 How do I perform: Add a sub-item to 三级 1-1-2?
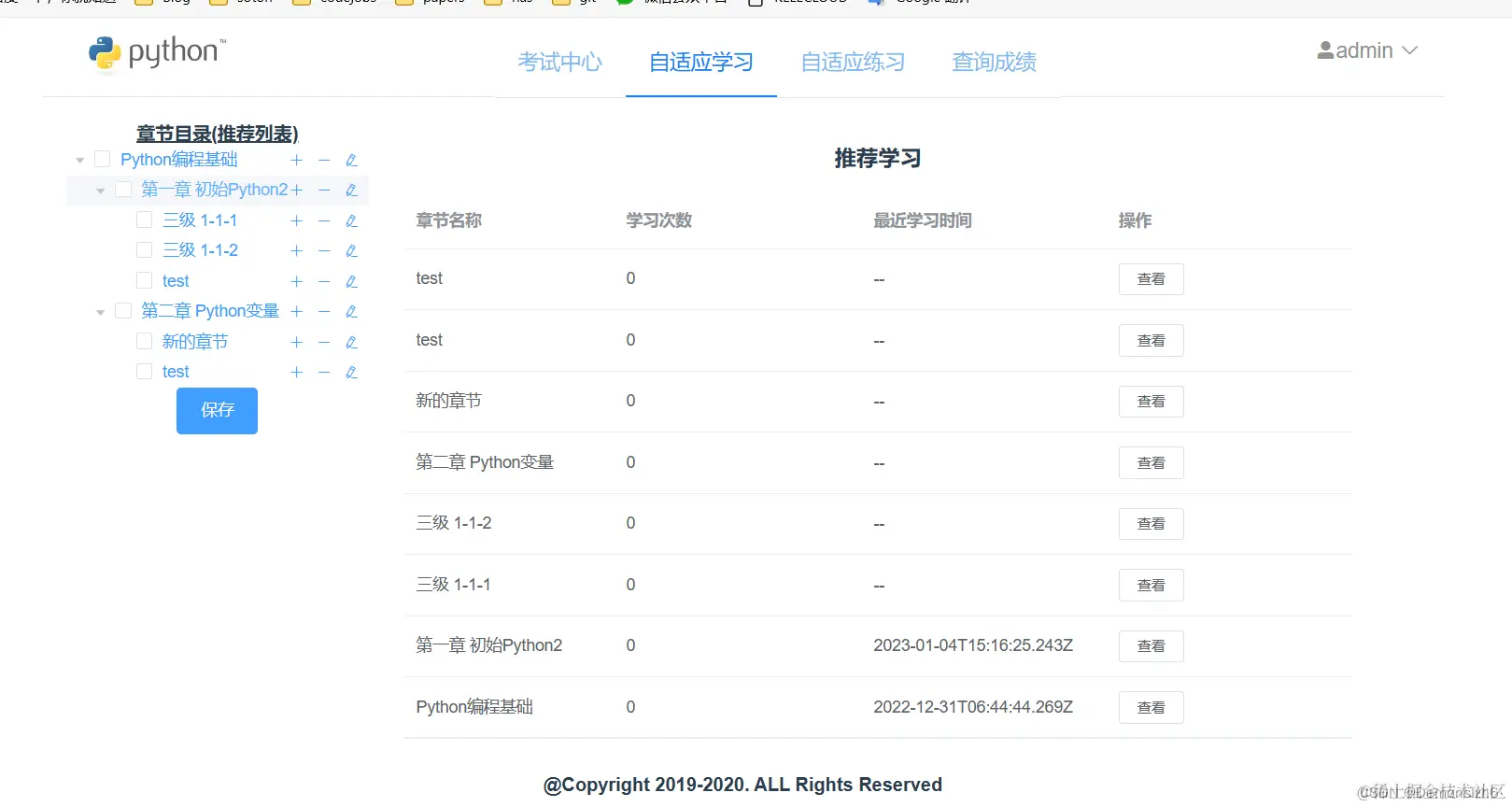(296, 251)
